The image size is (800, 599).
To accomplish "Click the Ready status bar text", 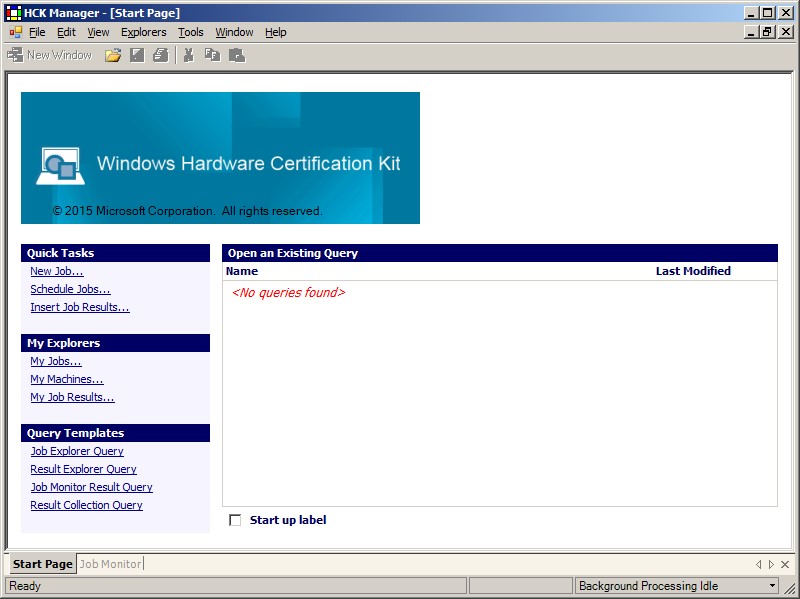I will (24, 586).
